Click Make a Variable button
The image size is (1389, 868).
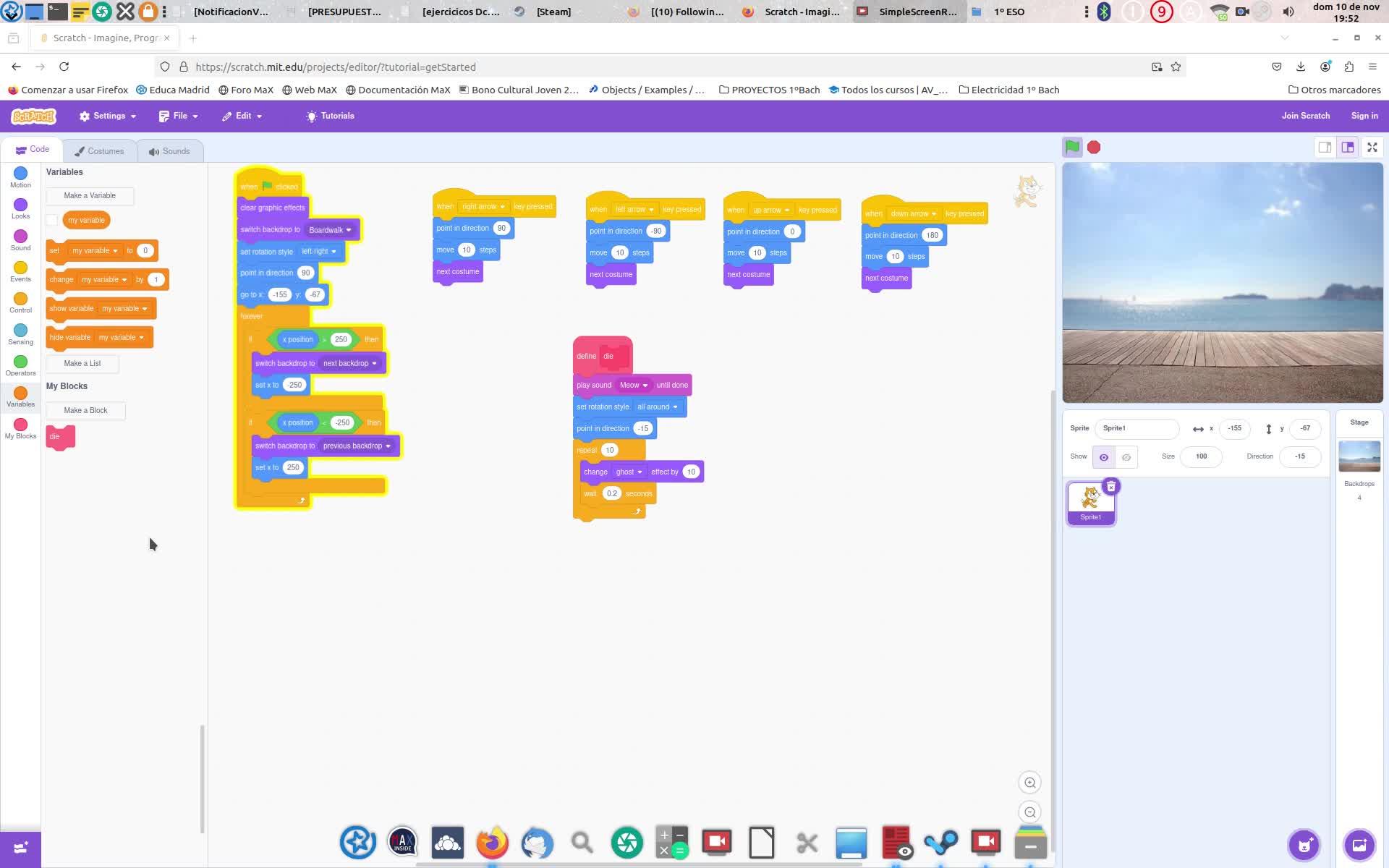coord(90,196)
